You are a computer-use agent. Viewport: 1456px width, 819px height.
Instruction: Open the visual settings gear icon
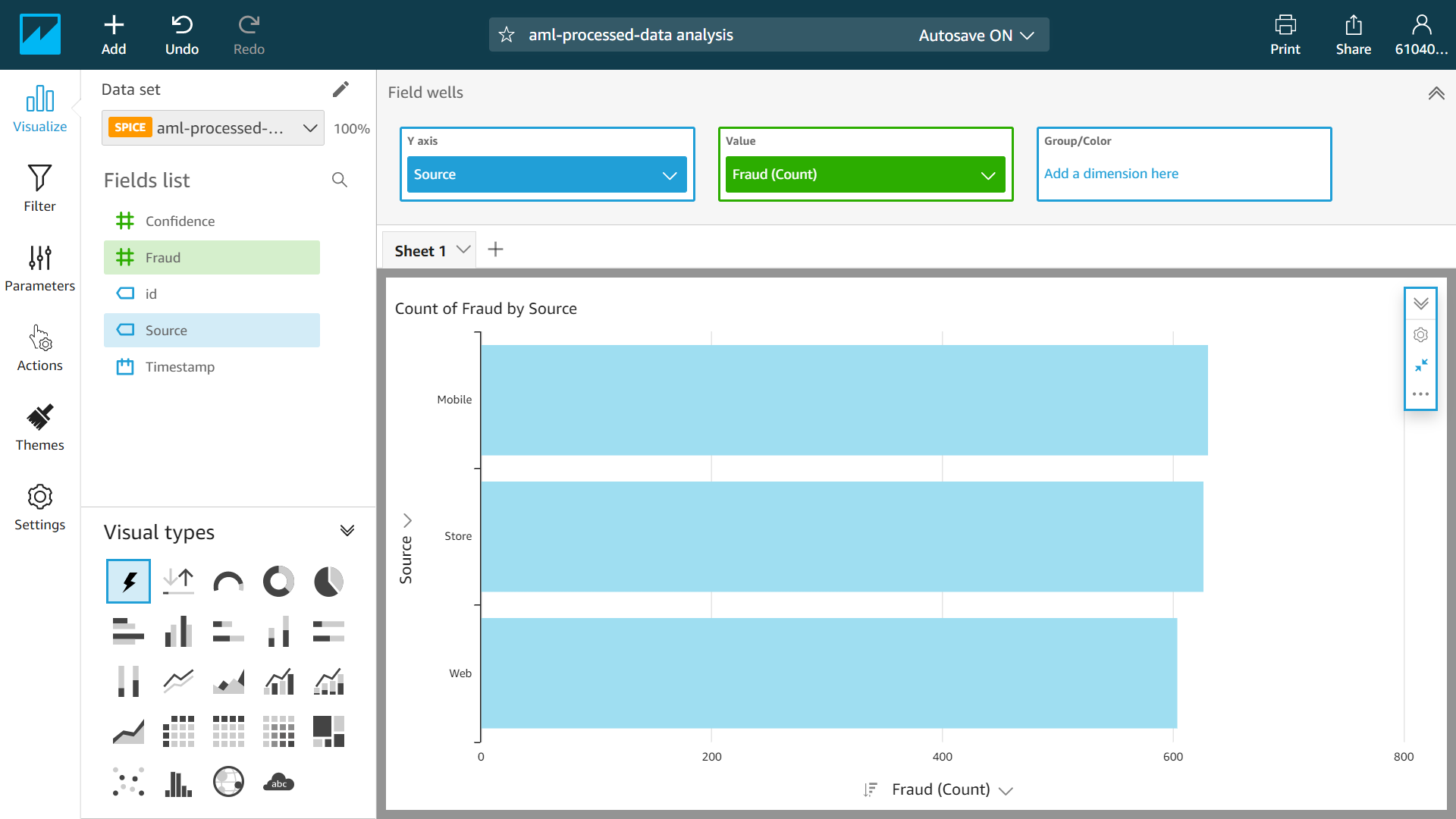pyautogui.click(x=1420, y=334)
